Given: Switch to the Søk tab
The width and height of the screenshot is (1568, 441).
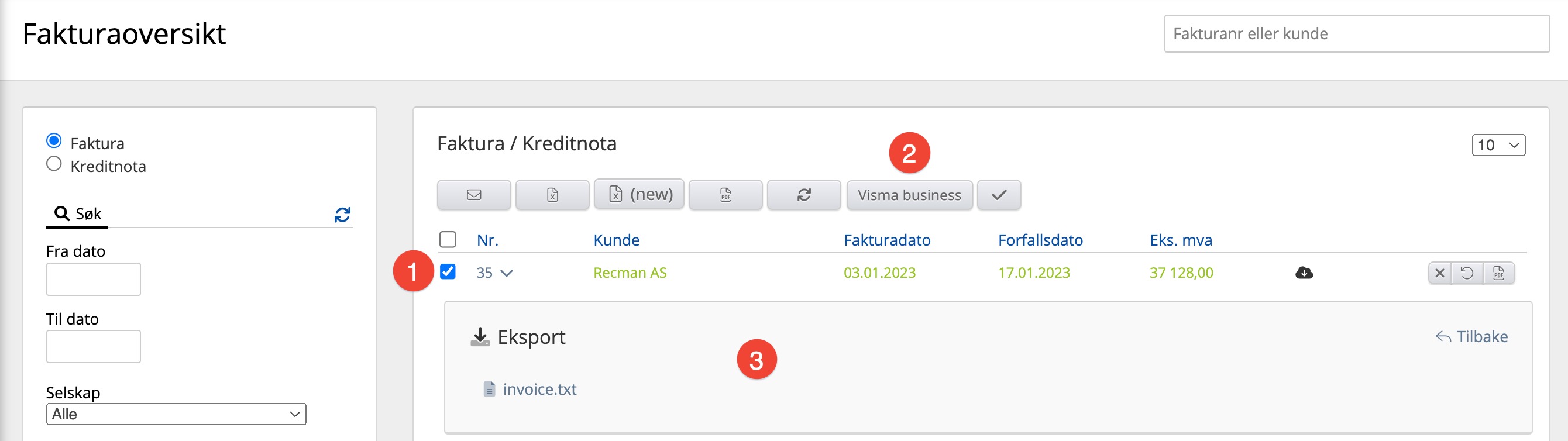Looking at the screenshot, I should (78, 213).
